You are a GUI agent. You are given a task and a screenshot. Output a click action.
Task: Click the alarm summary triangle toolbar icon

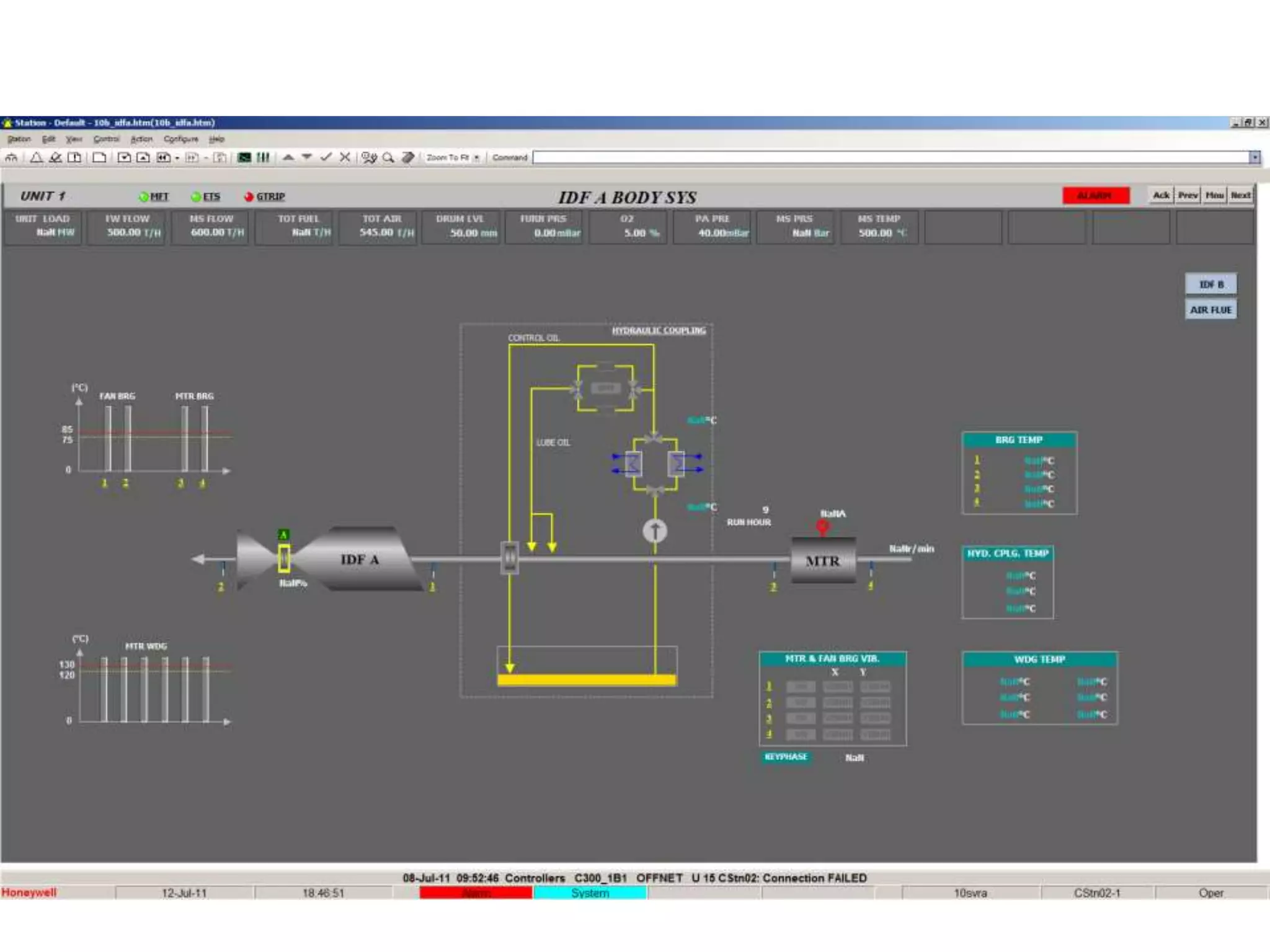(x=37, y=157)
